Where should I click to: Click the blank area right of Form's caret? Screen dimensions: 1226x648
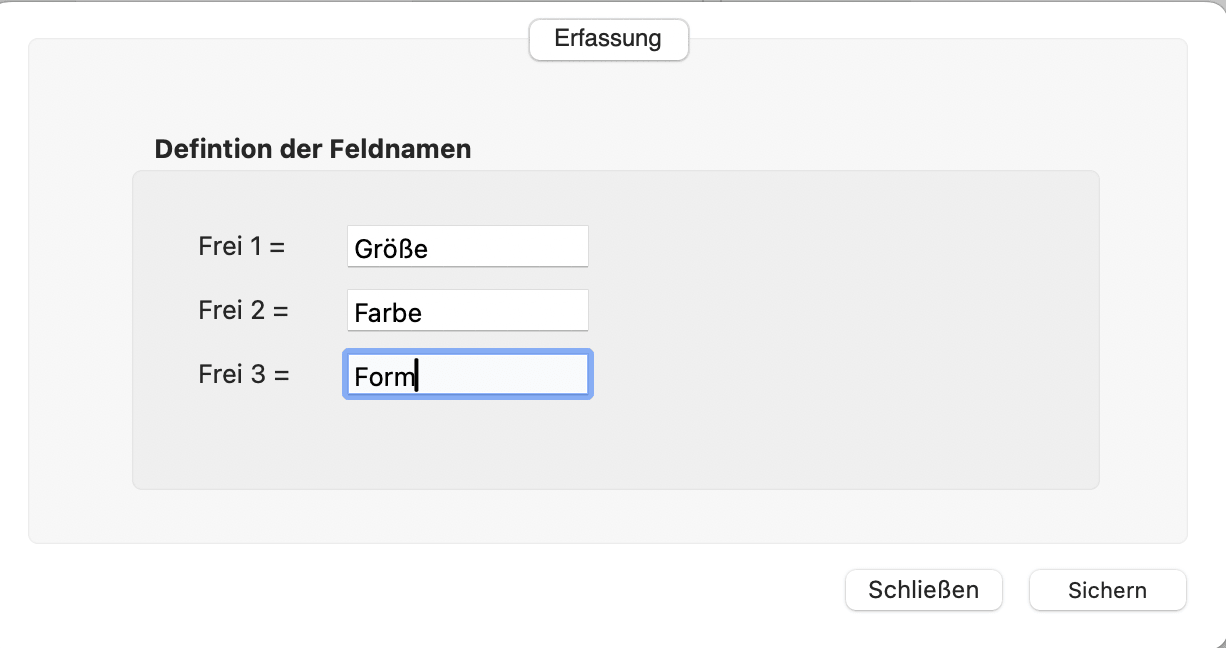coord(503,375)
